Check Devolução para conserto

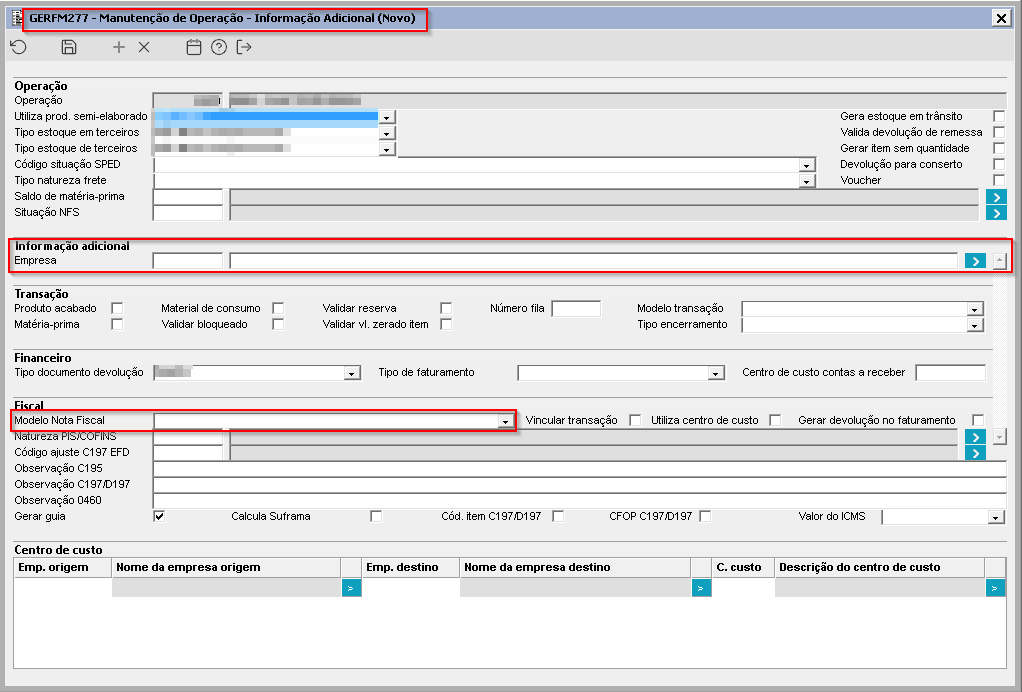(x=999, y=164)
